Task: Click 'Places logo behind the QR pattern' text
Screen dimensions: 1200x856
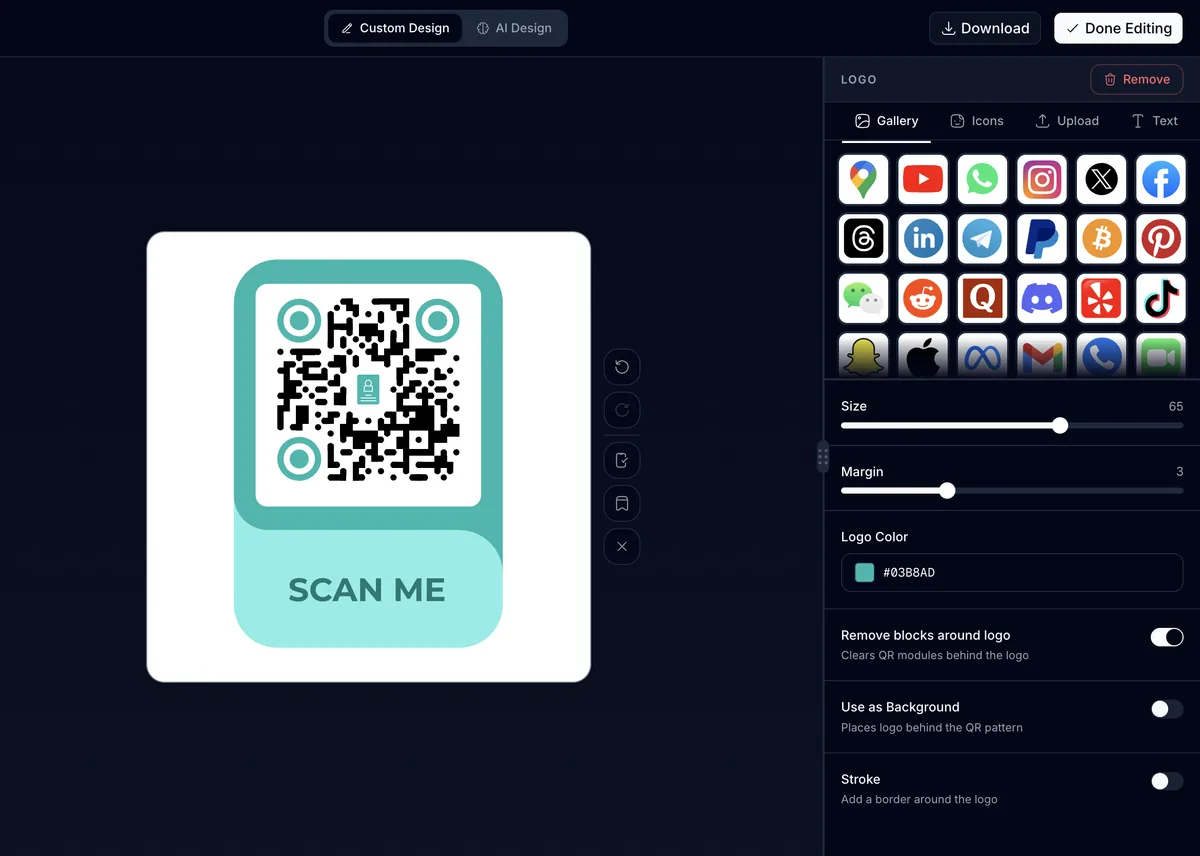Action: [x=932, y=728]
